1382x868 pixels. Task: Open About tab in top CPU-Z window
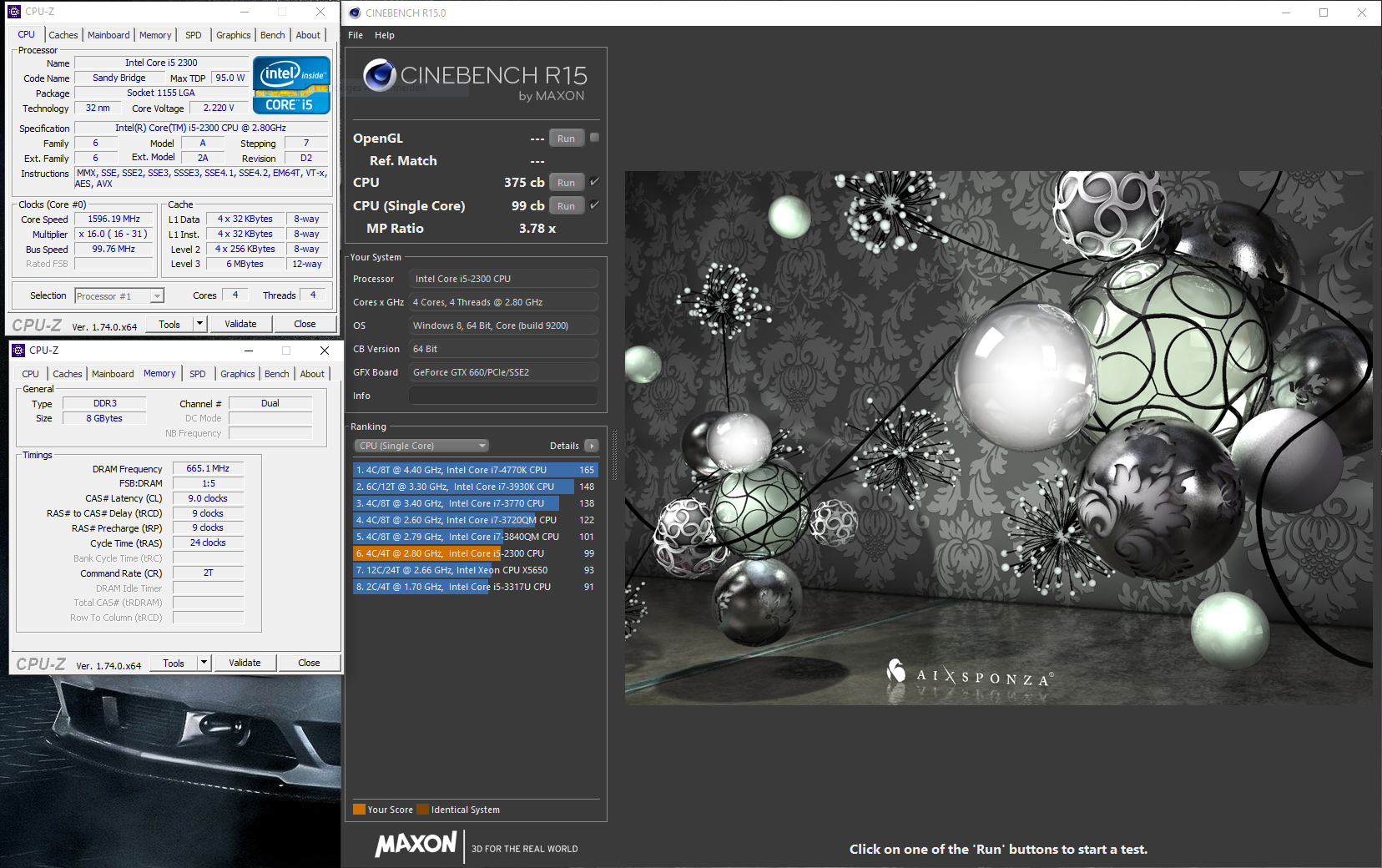click(308, 35)
